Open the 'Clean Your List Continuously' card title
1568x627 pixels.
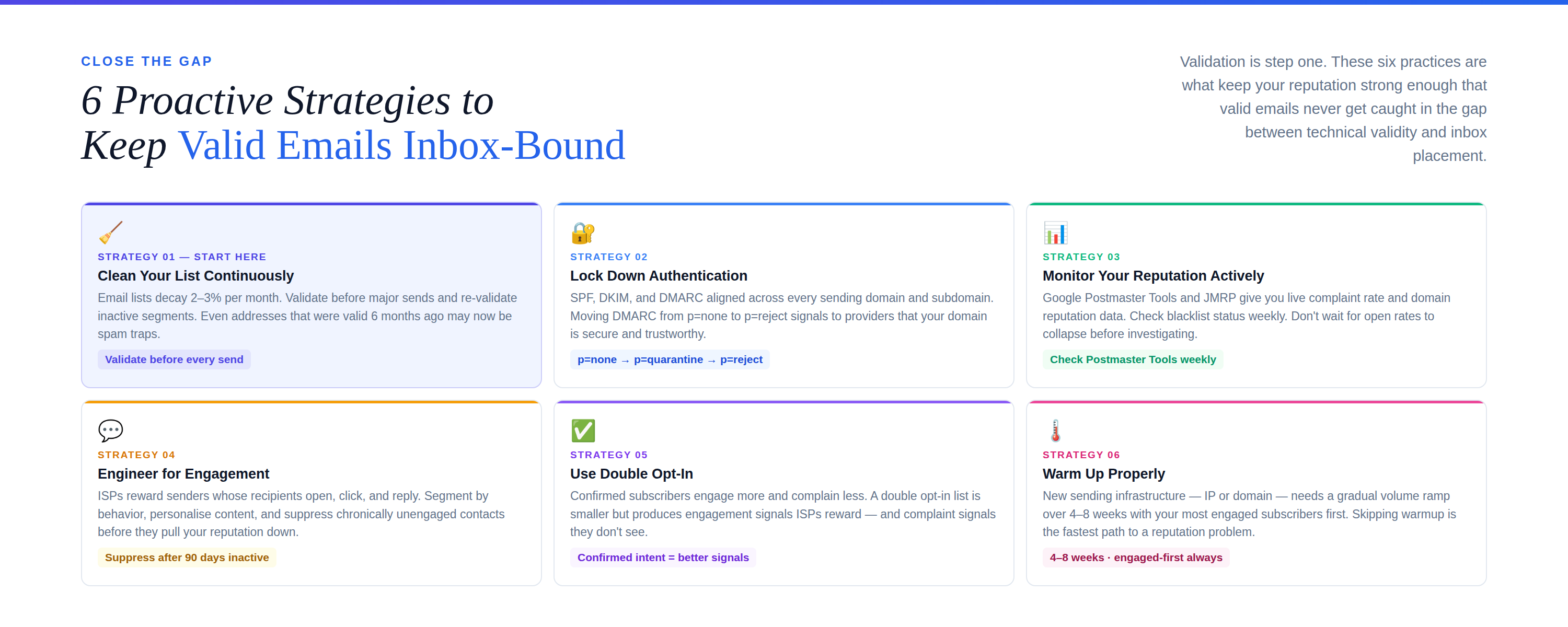[x=195, y=276]
